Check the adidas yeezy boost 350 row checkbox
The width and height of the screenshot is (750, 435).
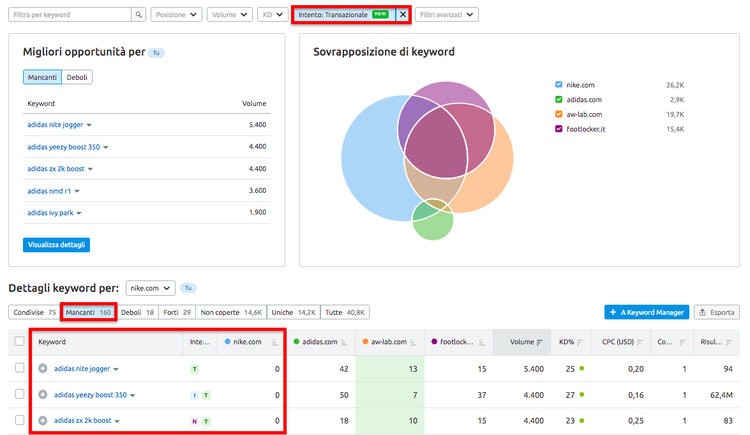click(19, 394)
